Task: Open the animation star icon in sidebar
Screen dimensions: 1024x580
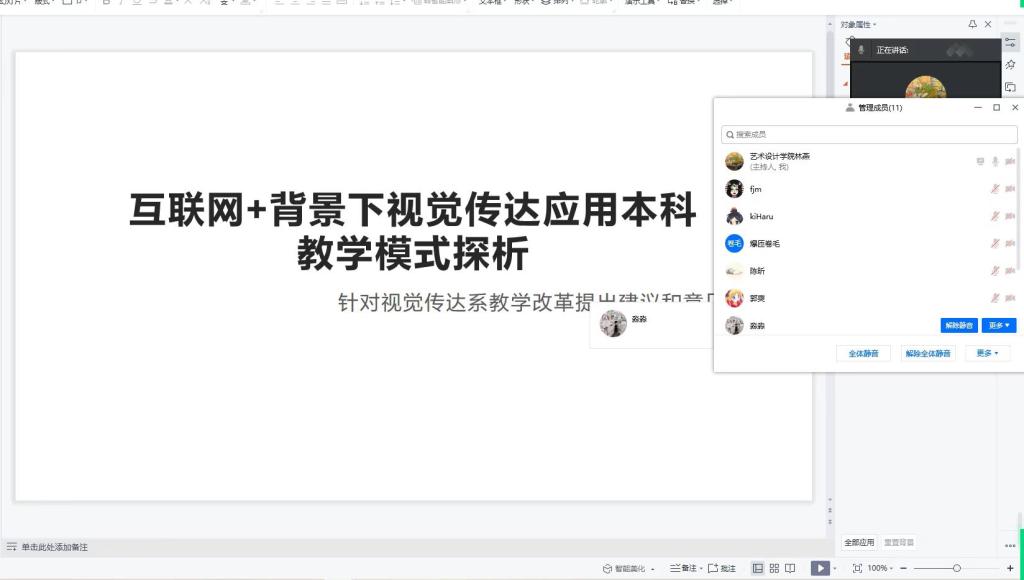Action: 1010,64
